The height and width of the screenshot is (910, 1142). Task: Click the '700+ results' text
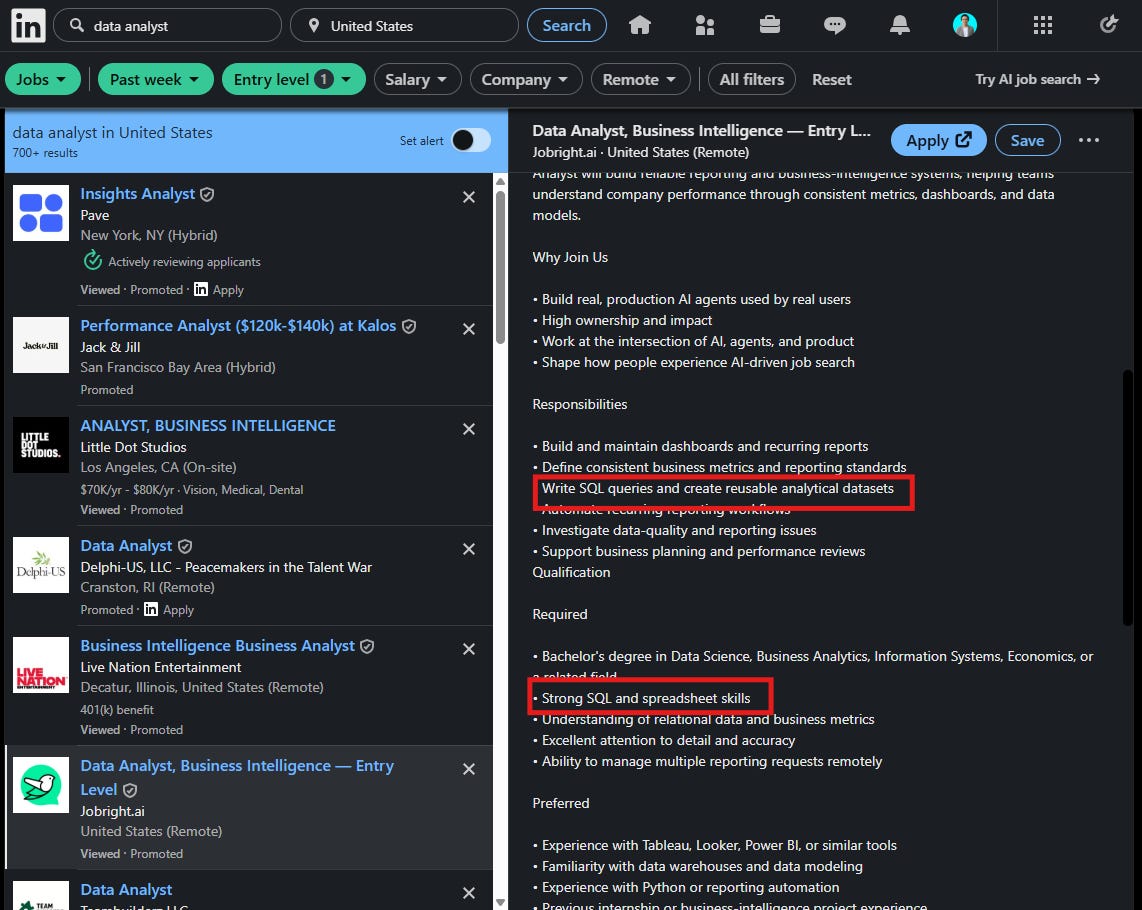pos(45,153)
